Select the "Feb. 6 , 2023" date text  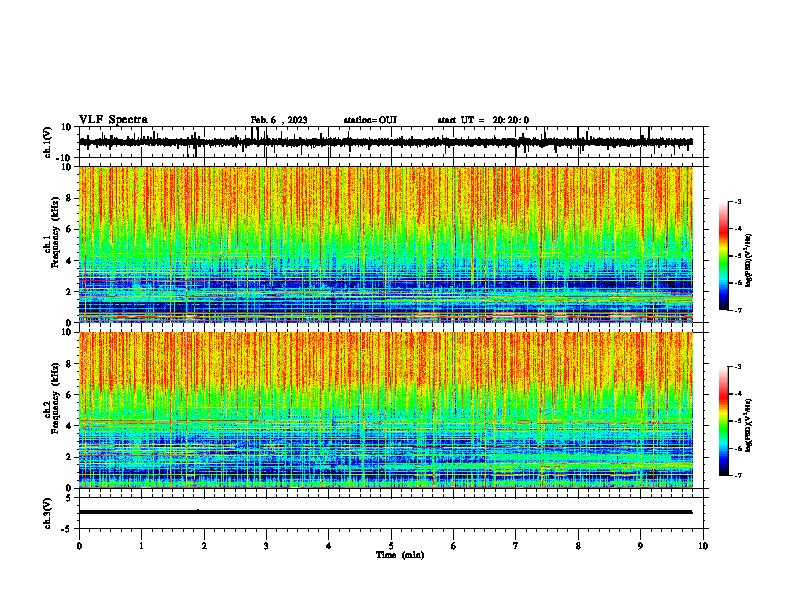point(279,120)
